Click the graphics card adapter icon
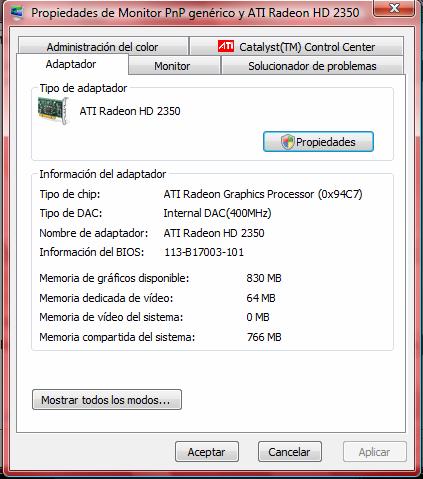 point(53,111)
